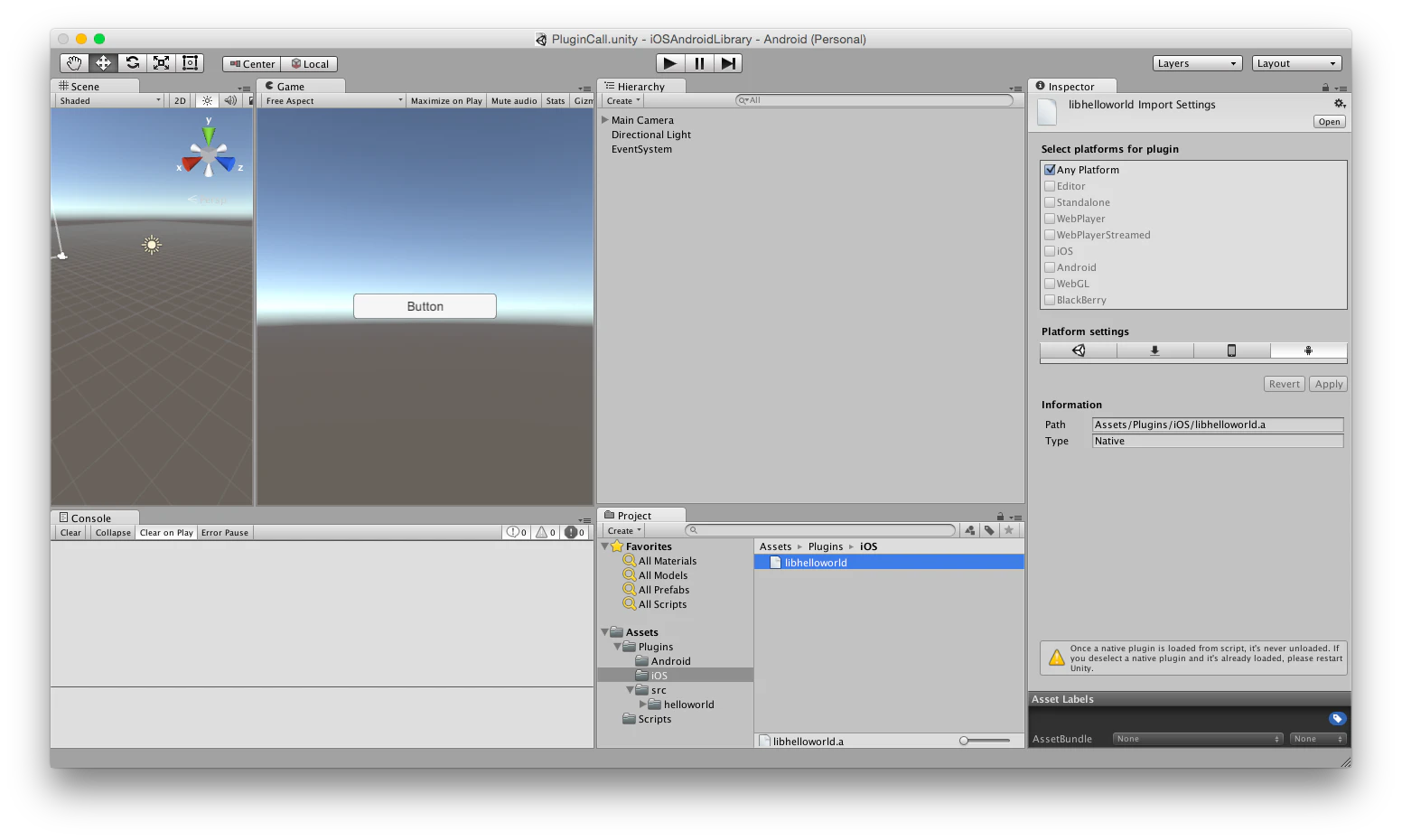Screen dimensions: 1402x840
Task: Open Inspector gear settings menu
Action: point(1340,104)
